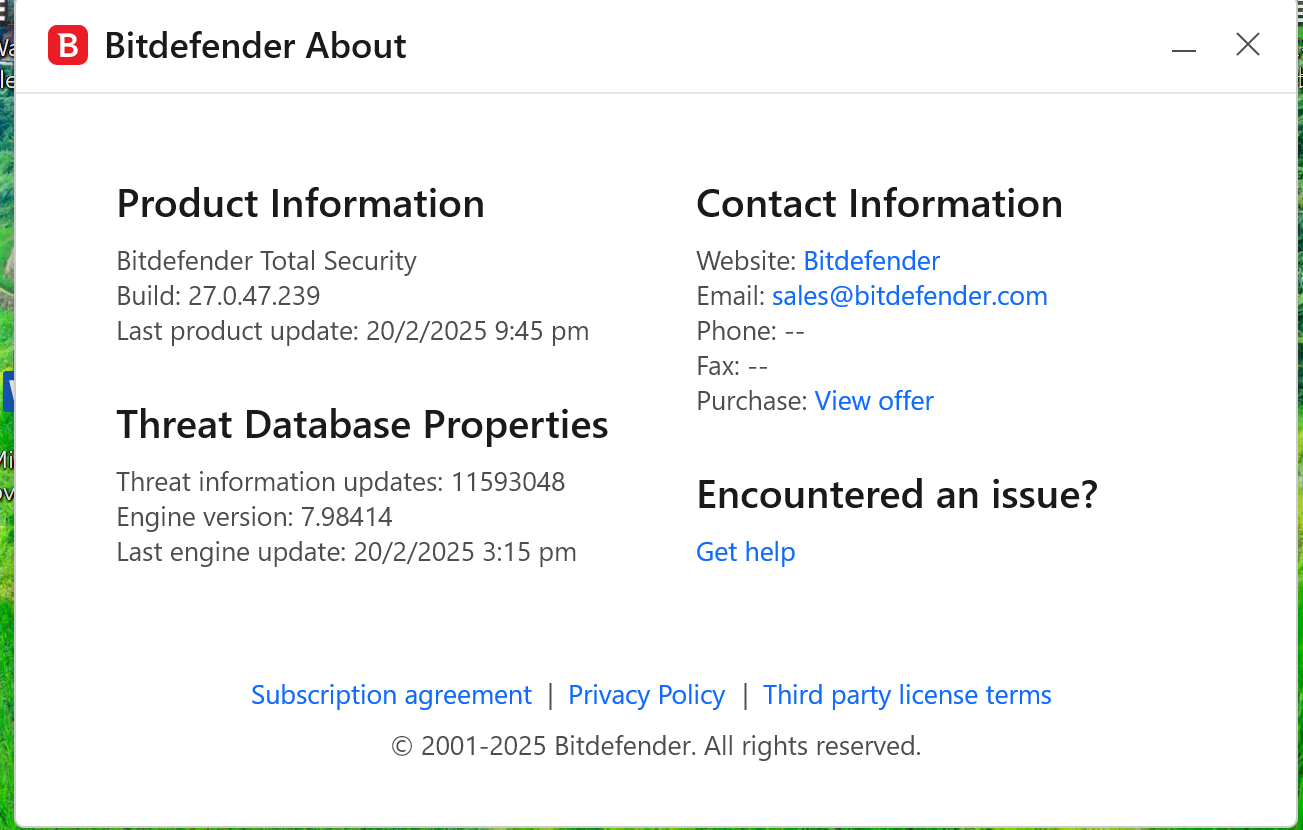Open the Bitdefender website link
This screenshot has height=830, width=1303.
click(871, 262)
